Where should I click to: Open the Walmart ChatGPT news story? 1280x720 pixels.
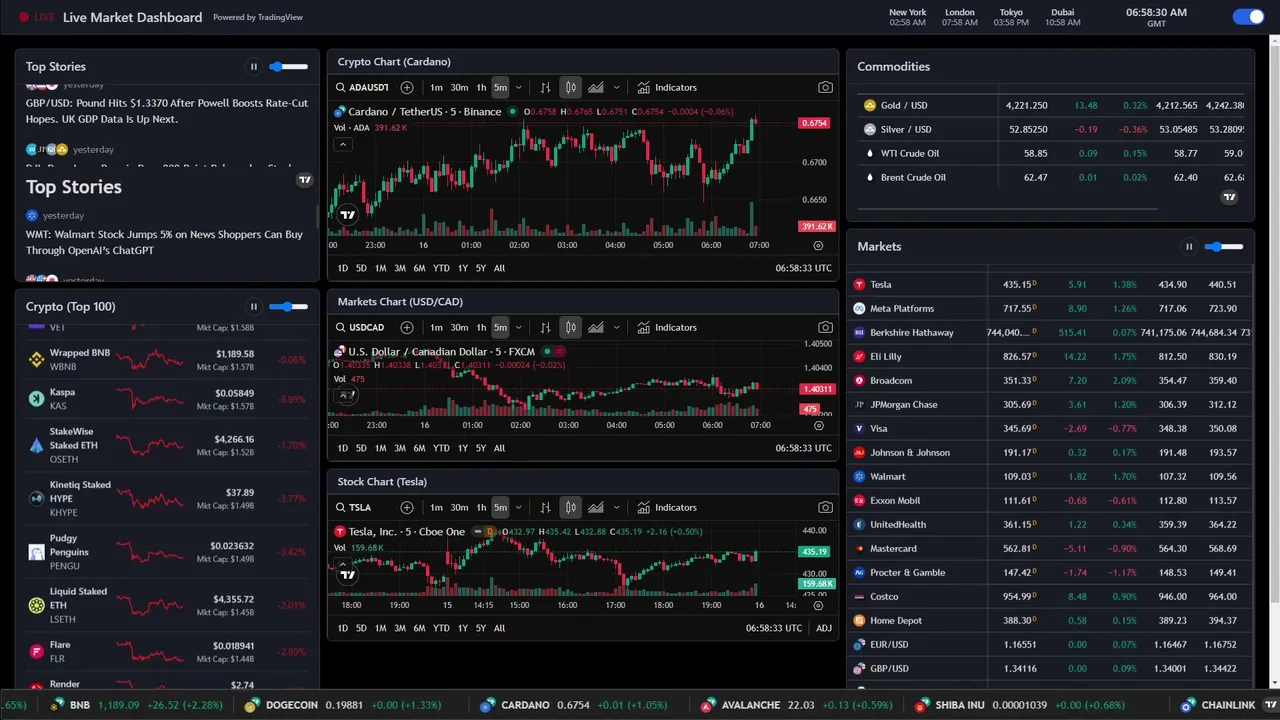(x=164, y=242)
